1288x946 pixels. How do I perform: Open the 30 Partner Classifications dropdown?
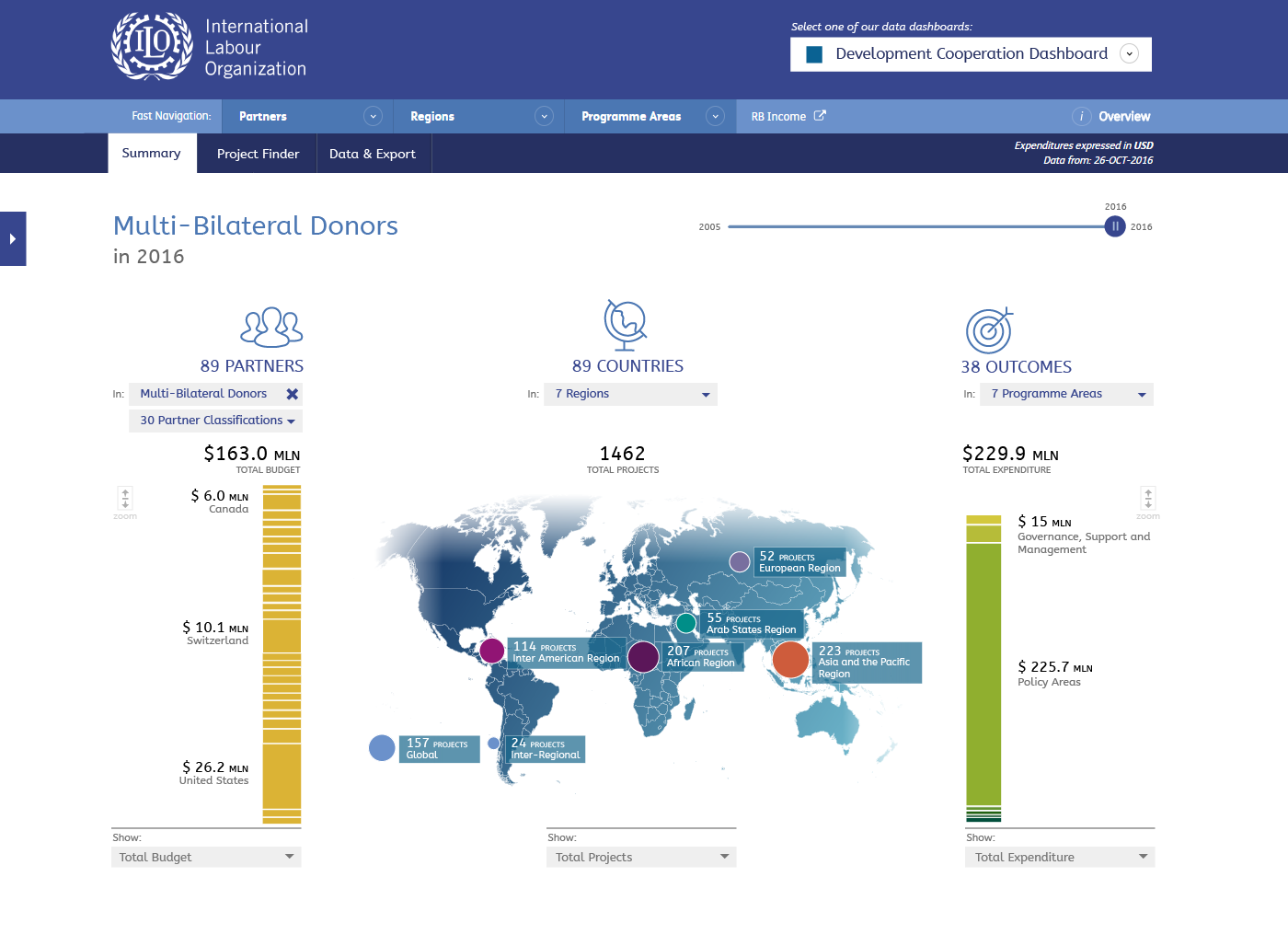[x=216, y=421]
